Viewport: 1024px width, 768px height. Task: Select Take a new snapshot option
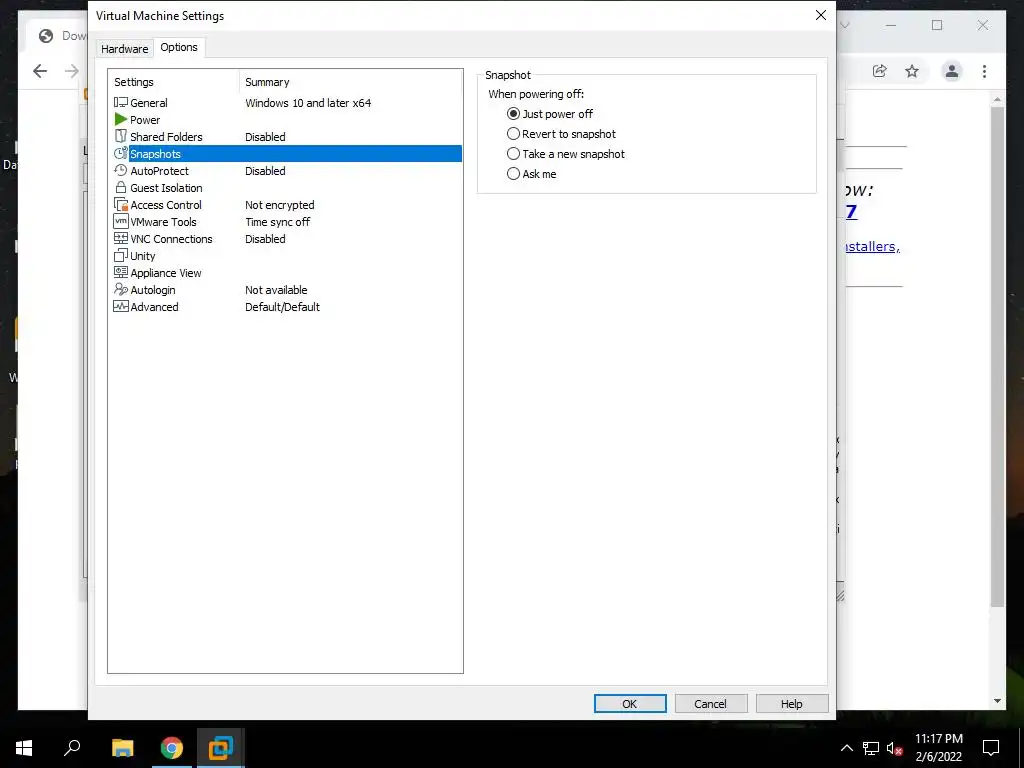click(566, 154)
